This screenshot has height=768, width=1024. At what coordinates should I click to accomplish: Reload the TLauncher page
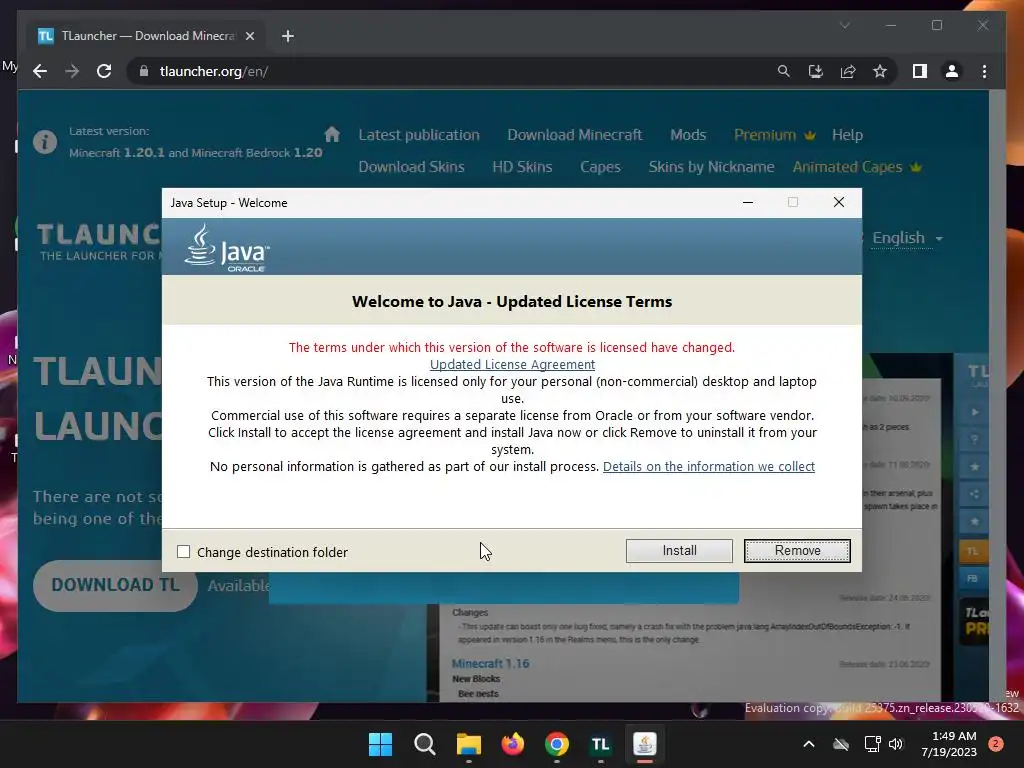pos(104,71)
